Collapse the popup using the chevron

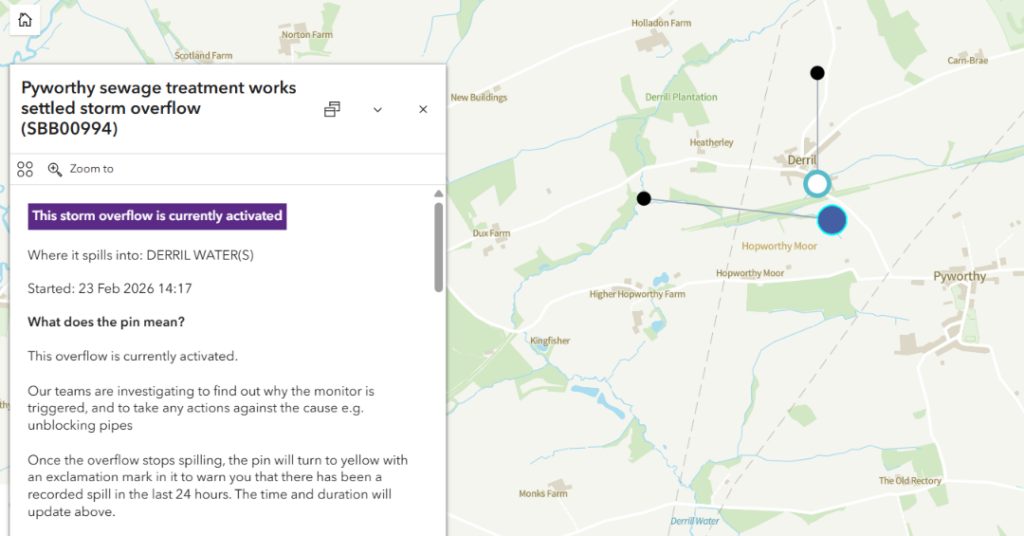[378, 109]
